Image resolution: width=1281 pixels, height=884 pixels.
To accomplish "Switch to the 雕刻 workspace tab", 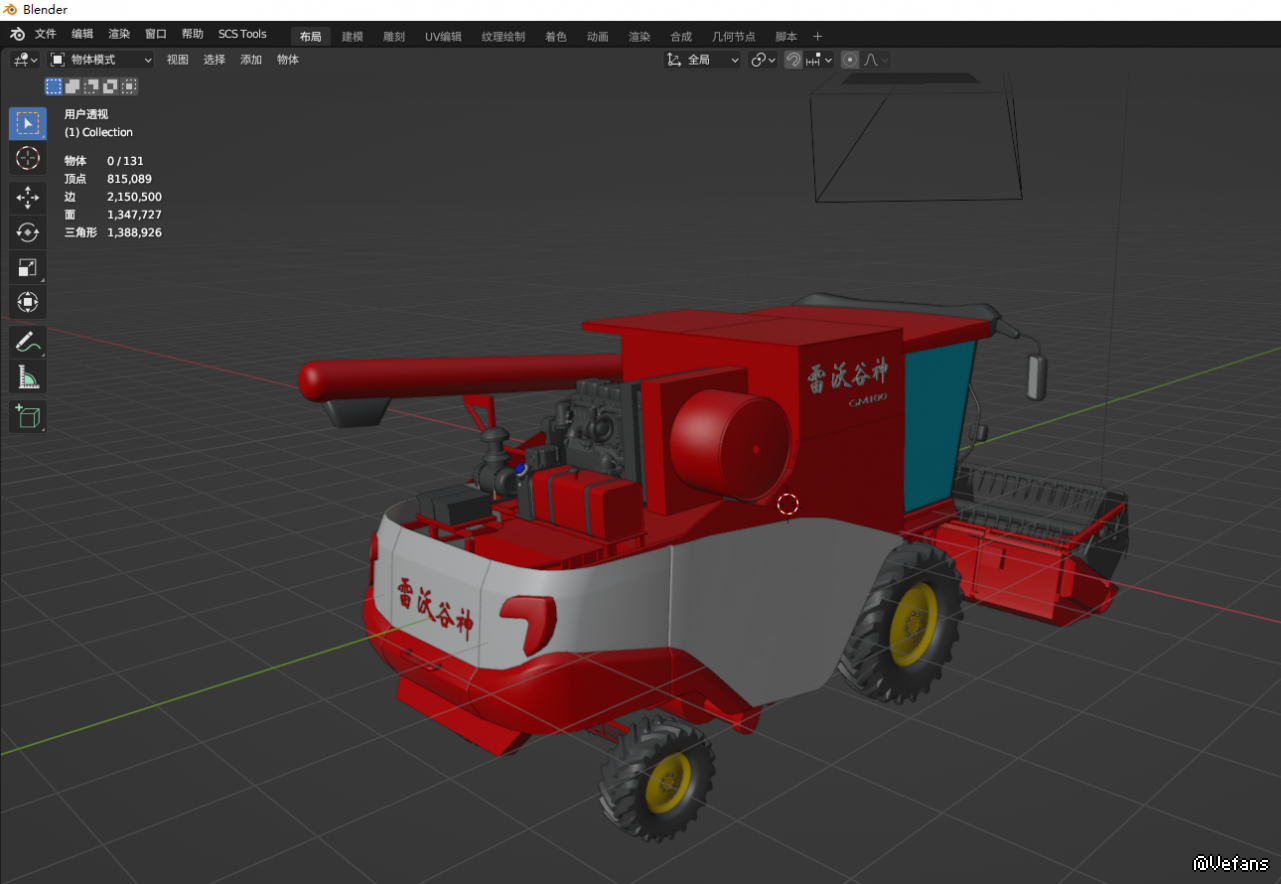I will [x=394, y=37].
